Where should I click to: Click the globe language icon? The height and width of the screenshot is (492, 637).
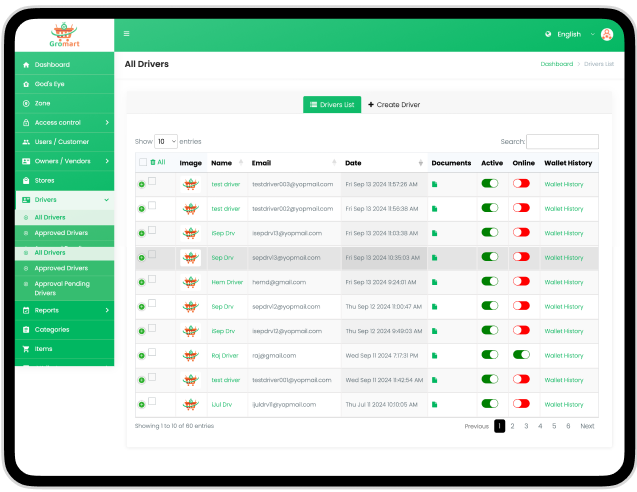pyautogui.click(x=548, y=34)
